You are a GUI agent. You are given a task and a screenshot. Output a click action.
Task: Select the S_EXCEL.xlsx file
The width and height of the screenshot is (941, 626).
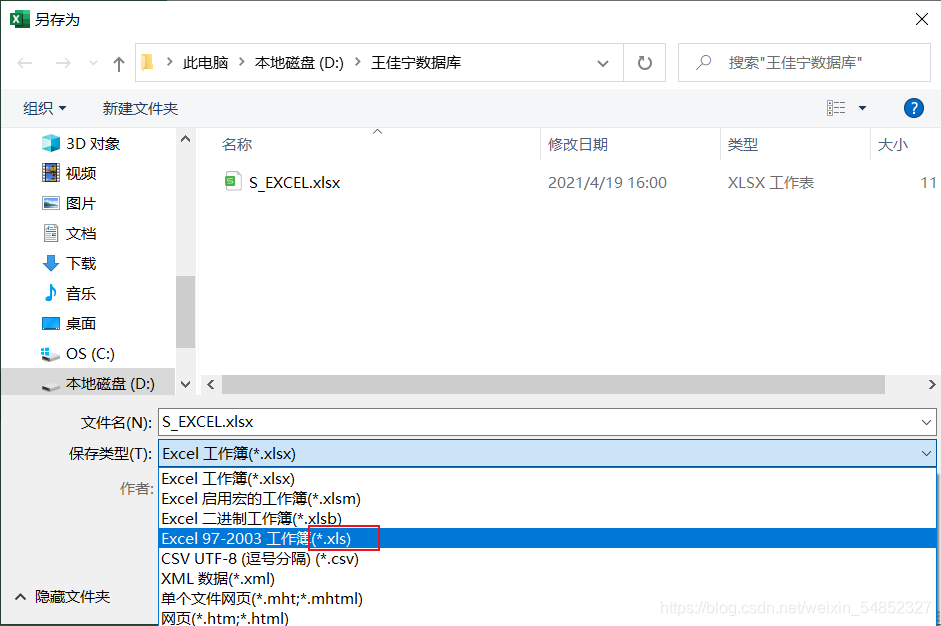coord(294,182)
